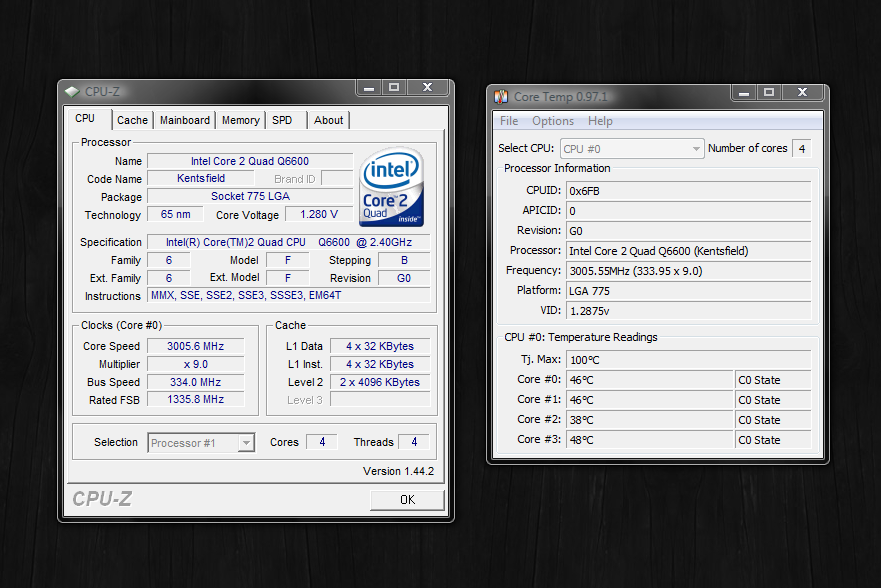Click the Number of cores field
Screen dimensions: 881x588
(802, 149)
